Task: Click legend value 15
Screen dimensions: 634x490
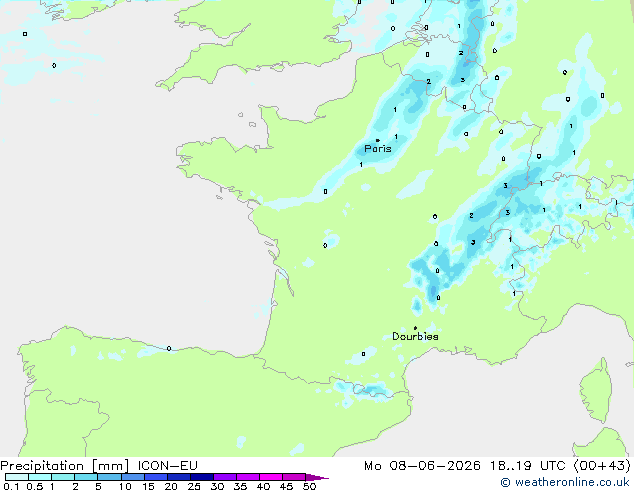Action: click(148, 486)
